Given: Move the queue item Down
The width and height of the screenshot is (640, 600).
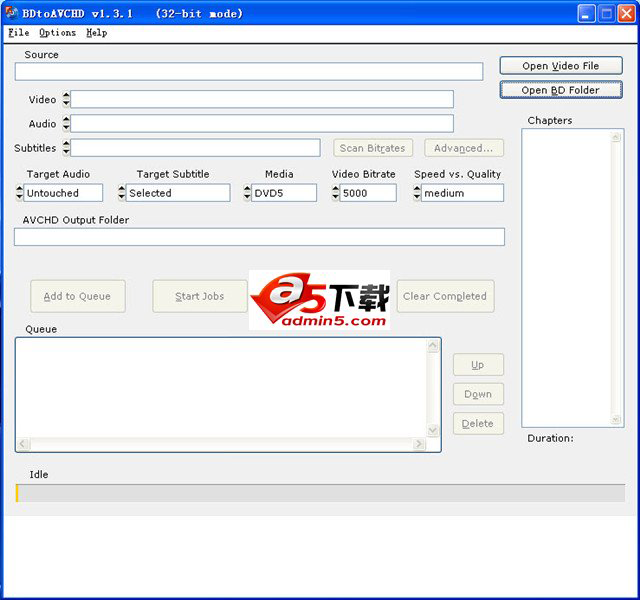Looking at the screenshot, I should click(x=478, y=394).
